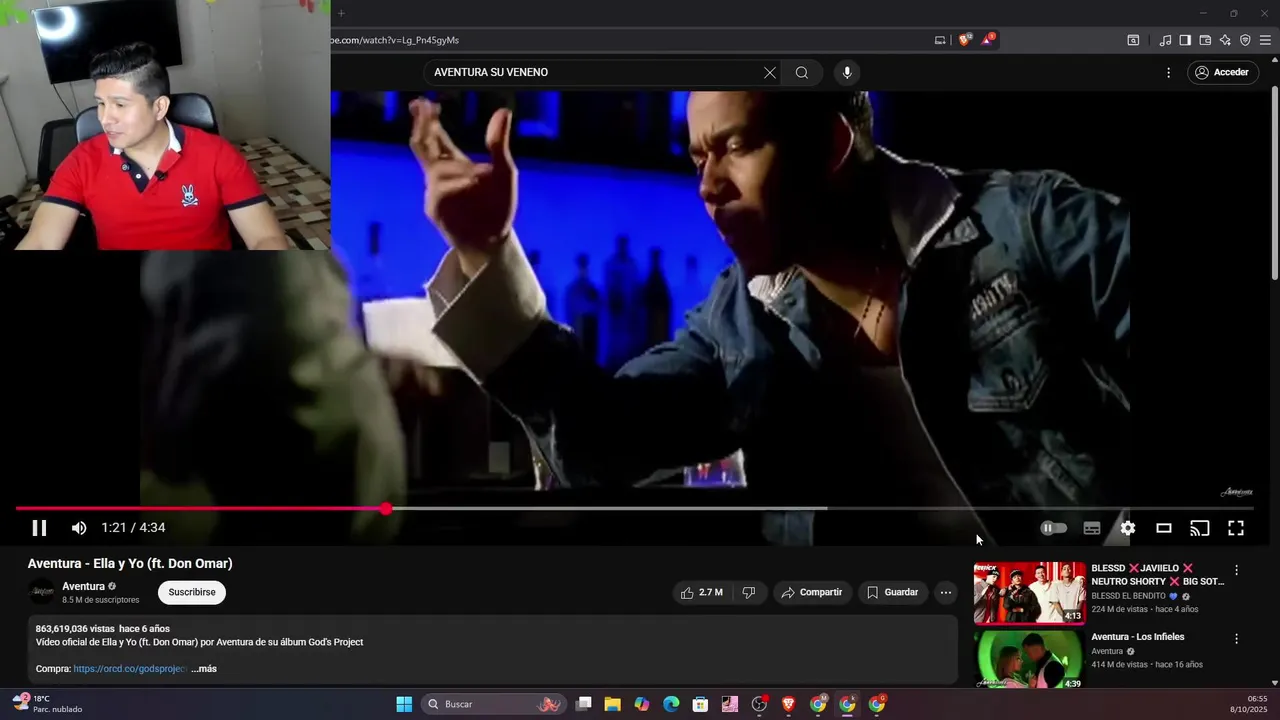Like the video (2.7 M)
Viewport: 1280px width, 720px height.
coord(702,592)
